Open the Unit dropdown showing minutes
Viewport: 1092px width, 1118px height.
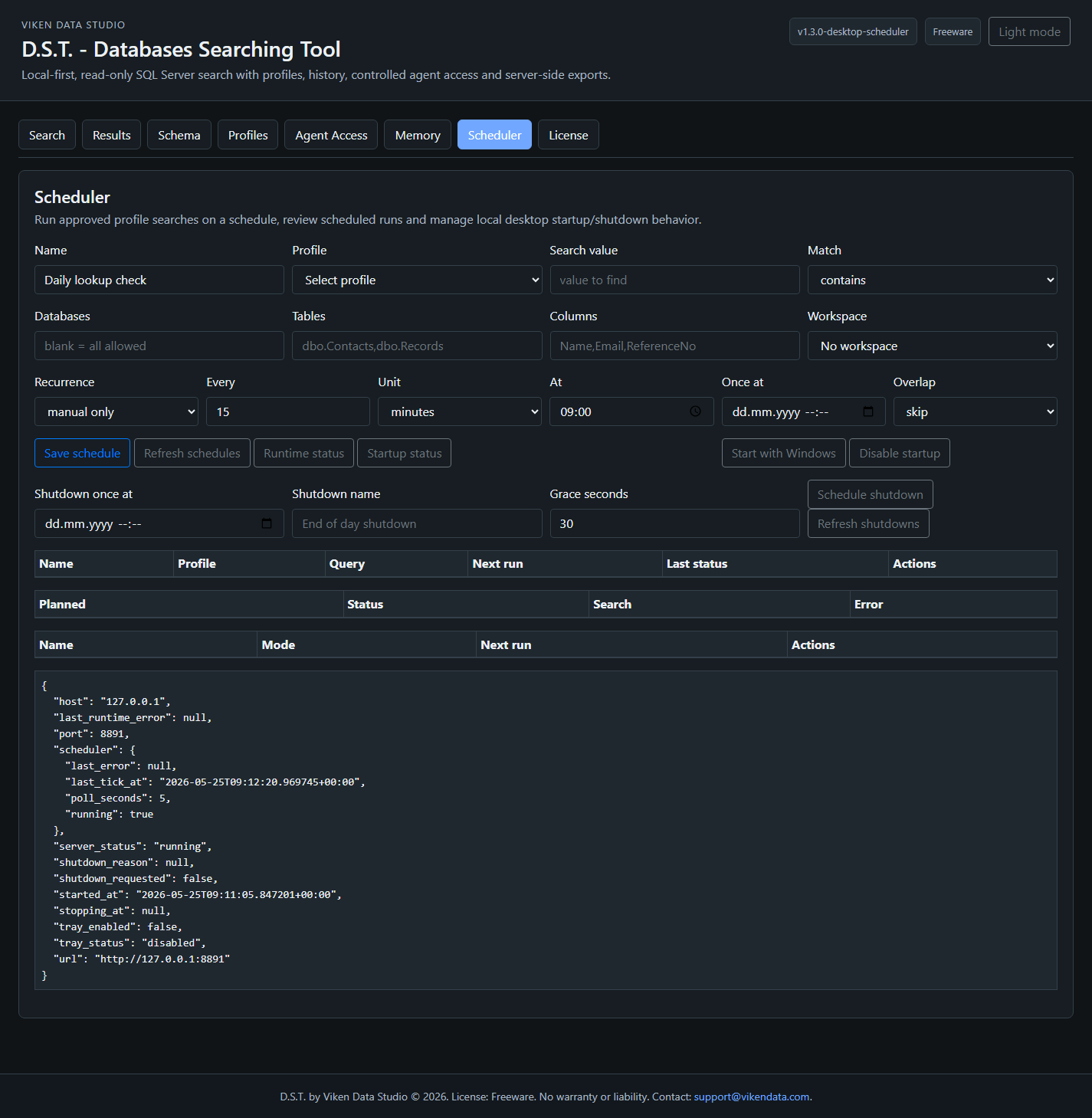point(460,411)
